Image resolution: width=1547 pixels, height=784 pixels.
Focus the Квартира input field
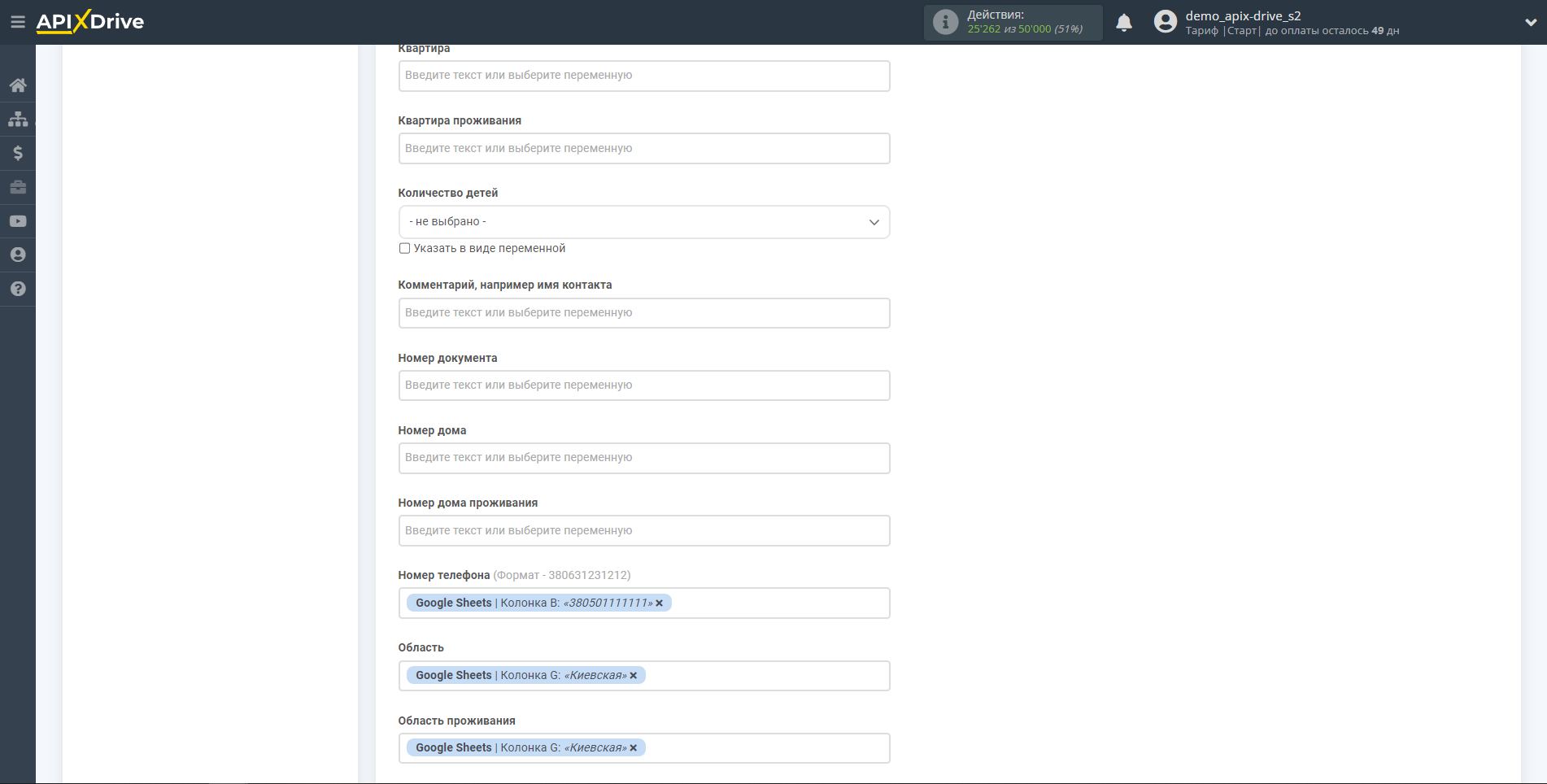644,76
